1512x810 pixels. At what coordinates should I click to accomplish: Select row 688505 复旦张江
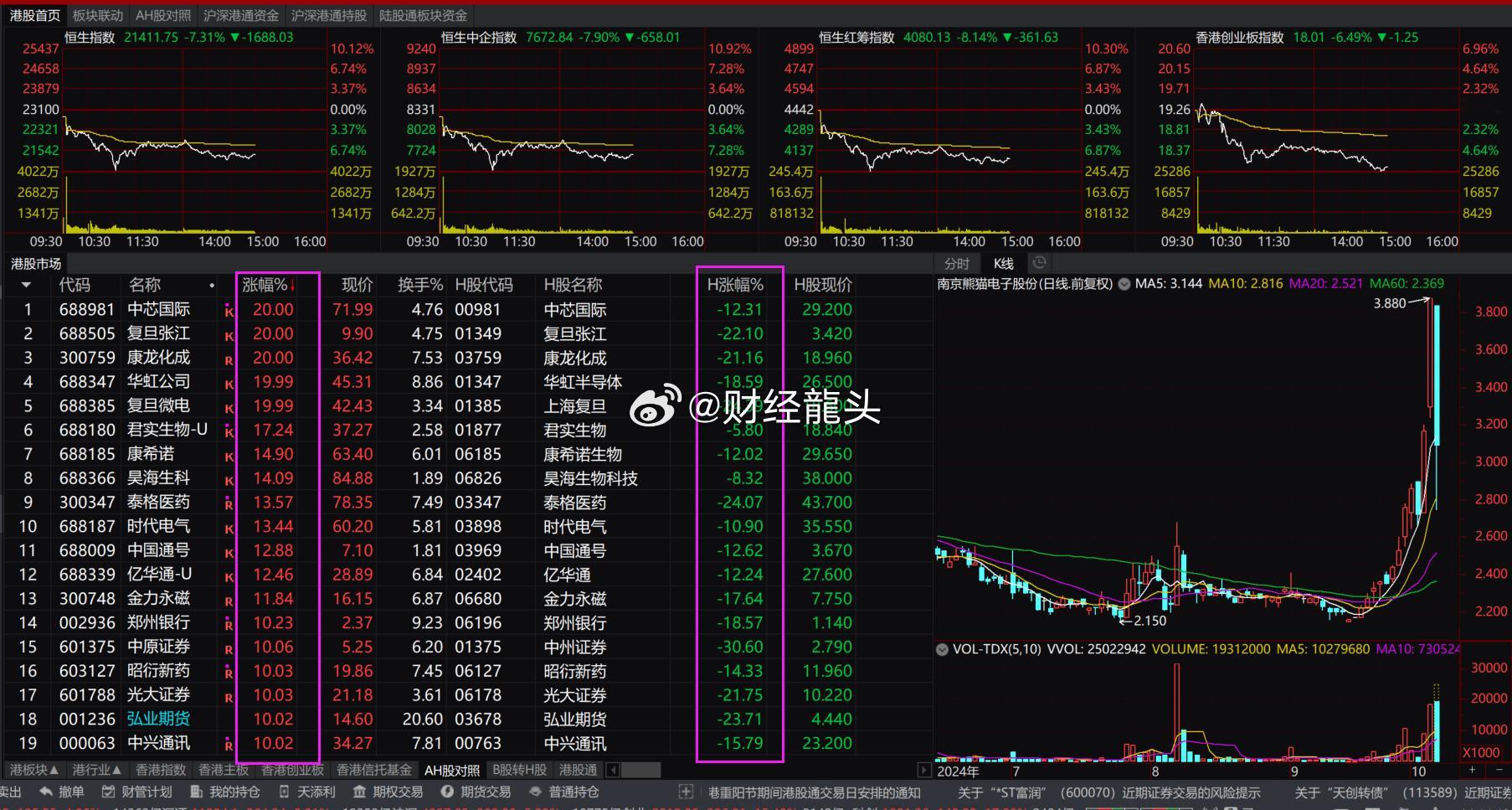469,333
